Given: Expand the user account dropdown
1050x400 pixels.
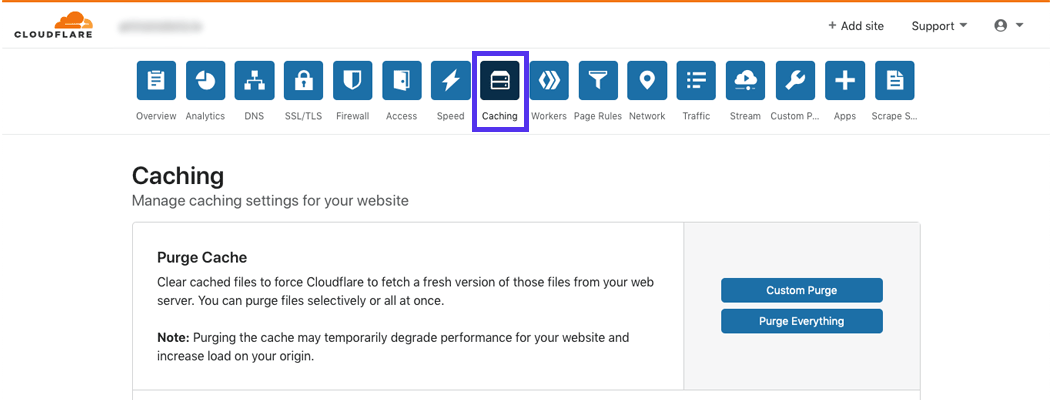Looking at the screenshot, I should (x=1008, y=26).
